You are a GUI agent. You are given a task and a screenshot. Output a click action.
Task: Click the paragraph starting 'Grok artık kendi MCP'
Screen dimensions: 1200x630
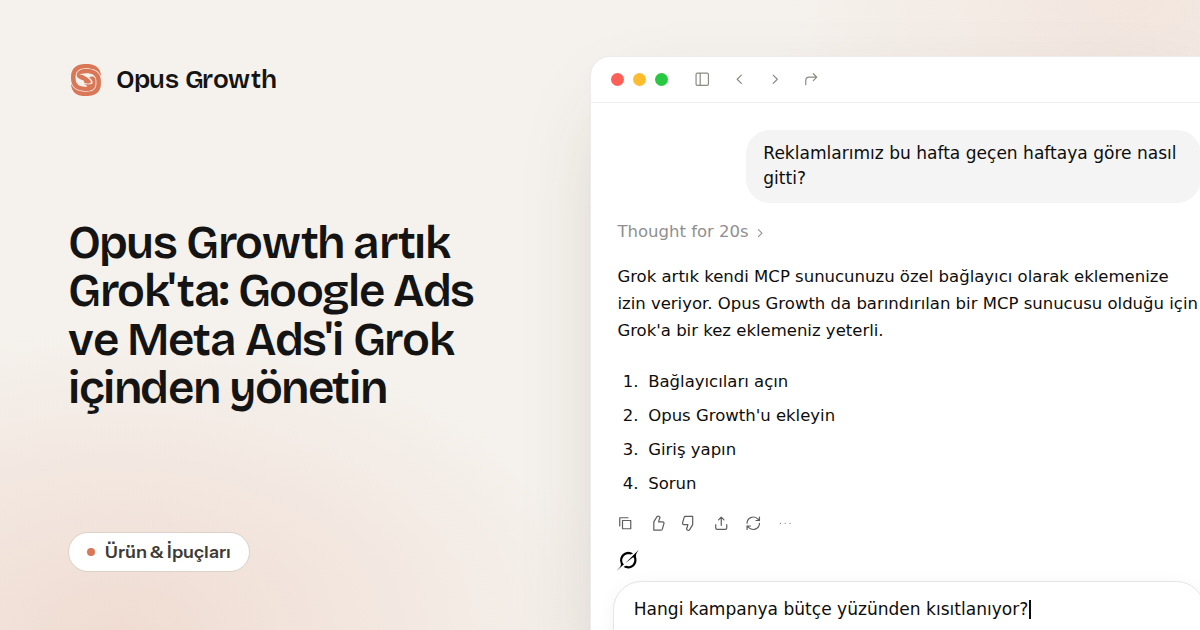point(908,303)
